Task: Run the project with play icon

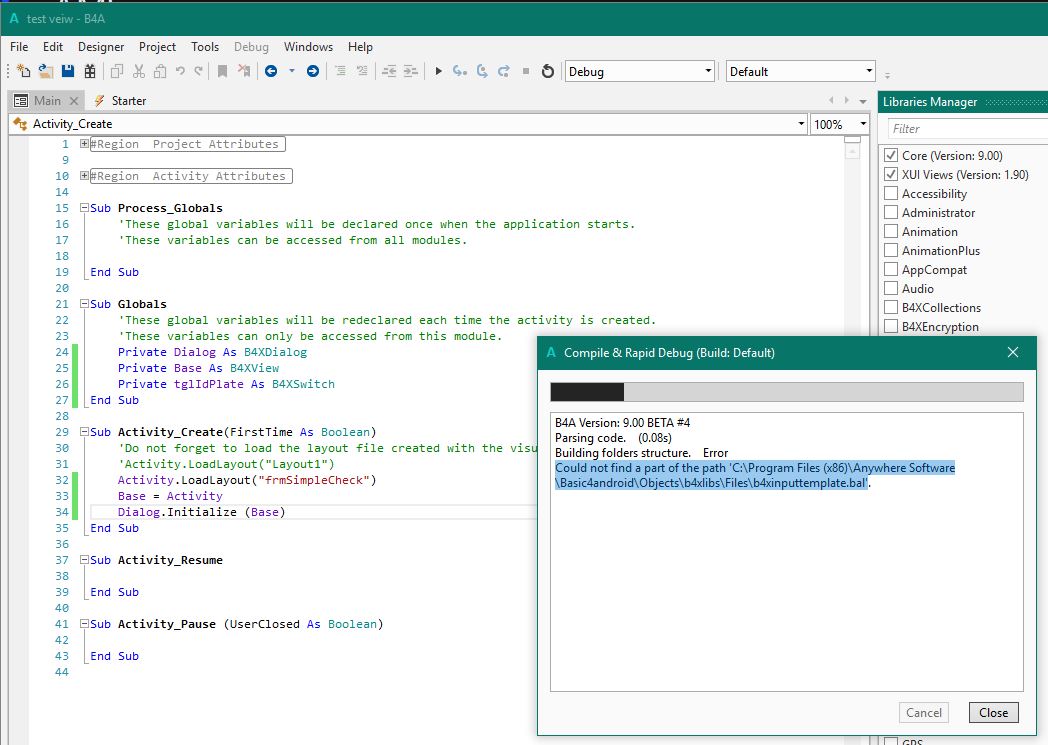Action: click(x=438, y=71)
